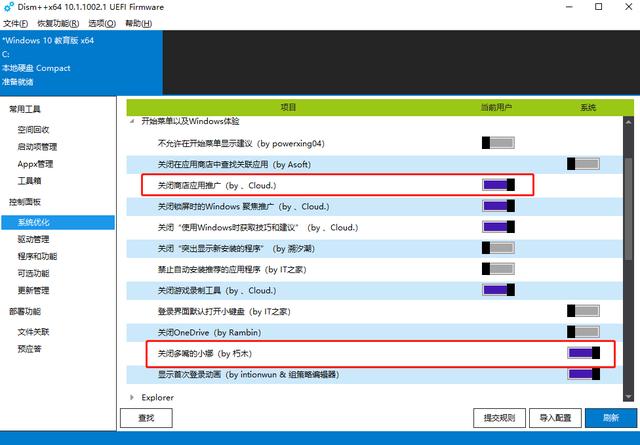This screenshot has width=640, height=445.
Task: Select row text 关闭在应用商店中查找关联应用 (by Asoft)
Action: coord(234,165)
